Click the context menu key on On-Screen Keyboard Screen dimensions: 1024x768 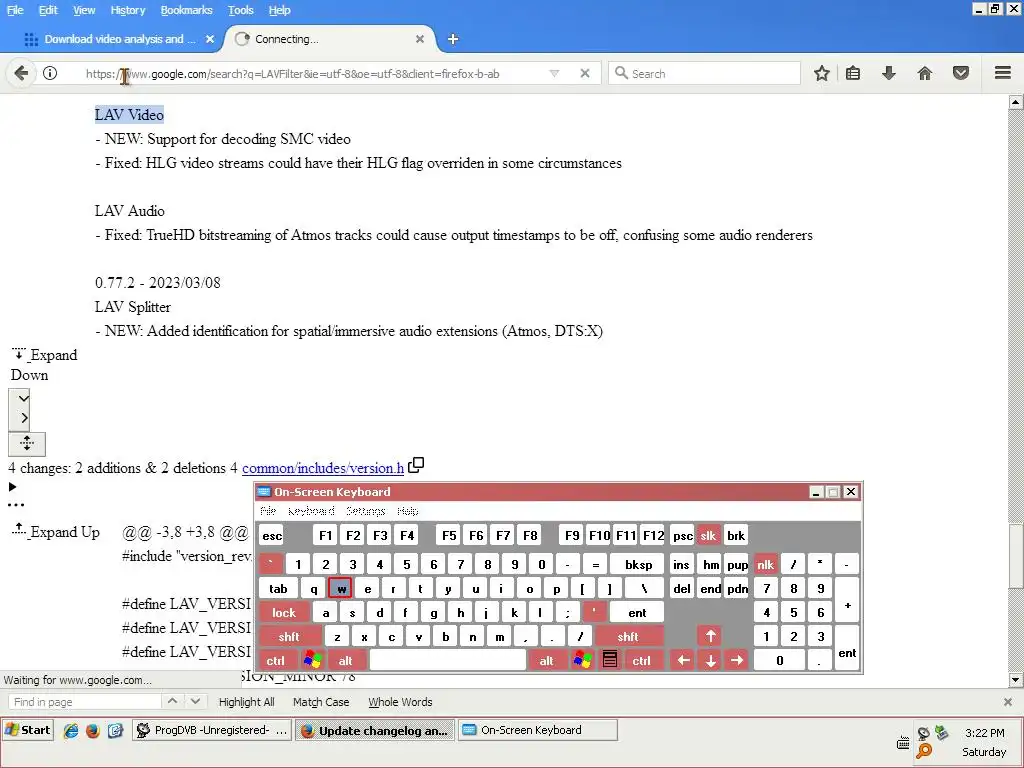pos(610,660)
